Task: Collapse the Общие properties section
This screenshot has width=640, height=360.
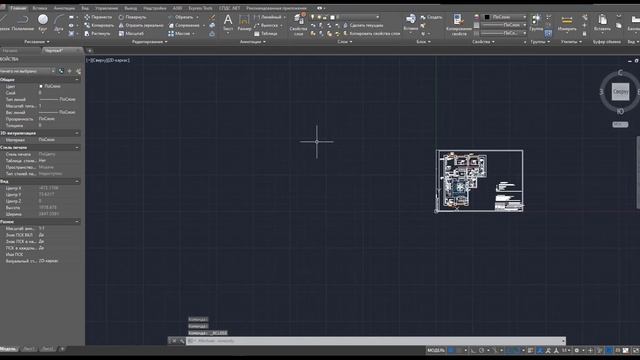Action: pos(77,80)
